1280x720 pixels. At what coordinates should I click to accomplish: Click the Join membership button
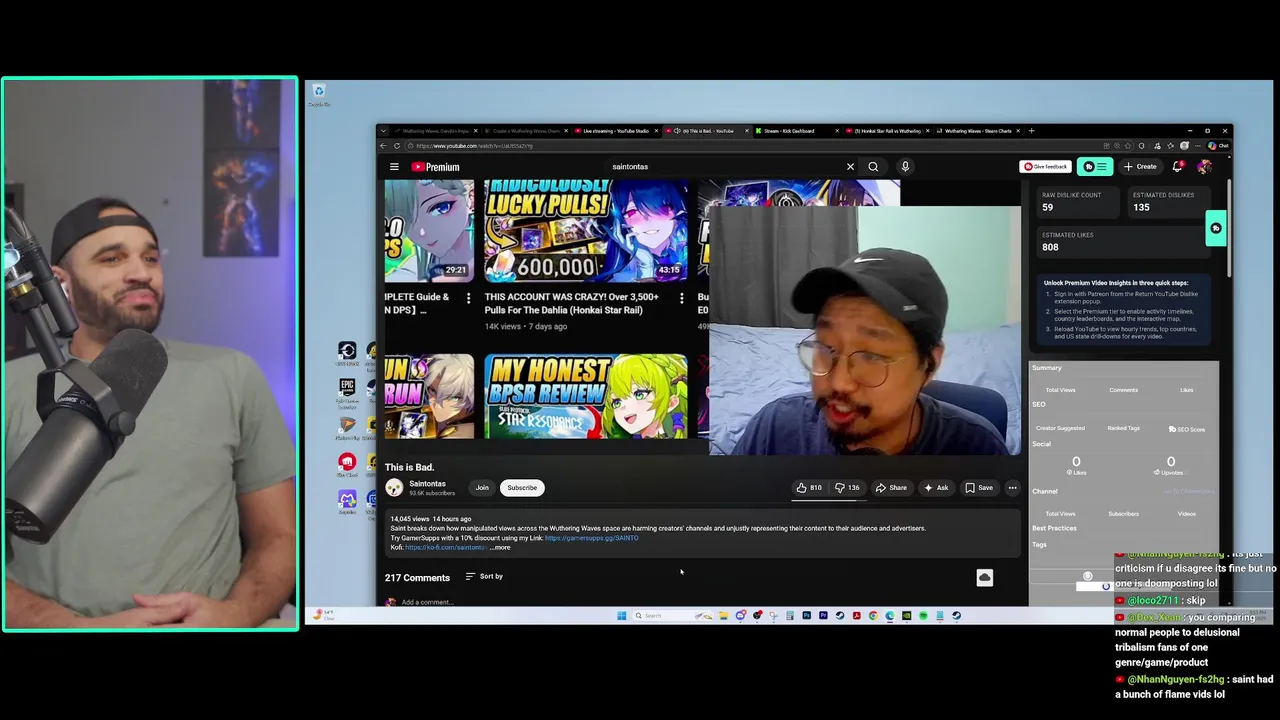[x=482, y=488]
